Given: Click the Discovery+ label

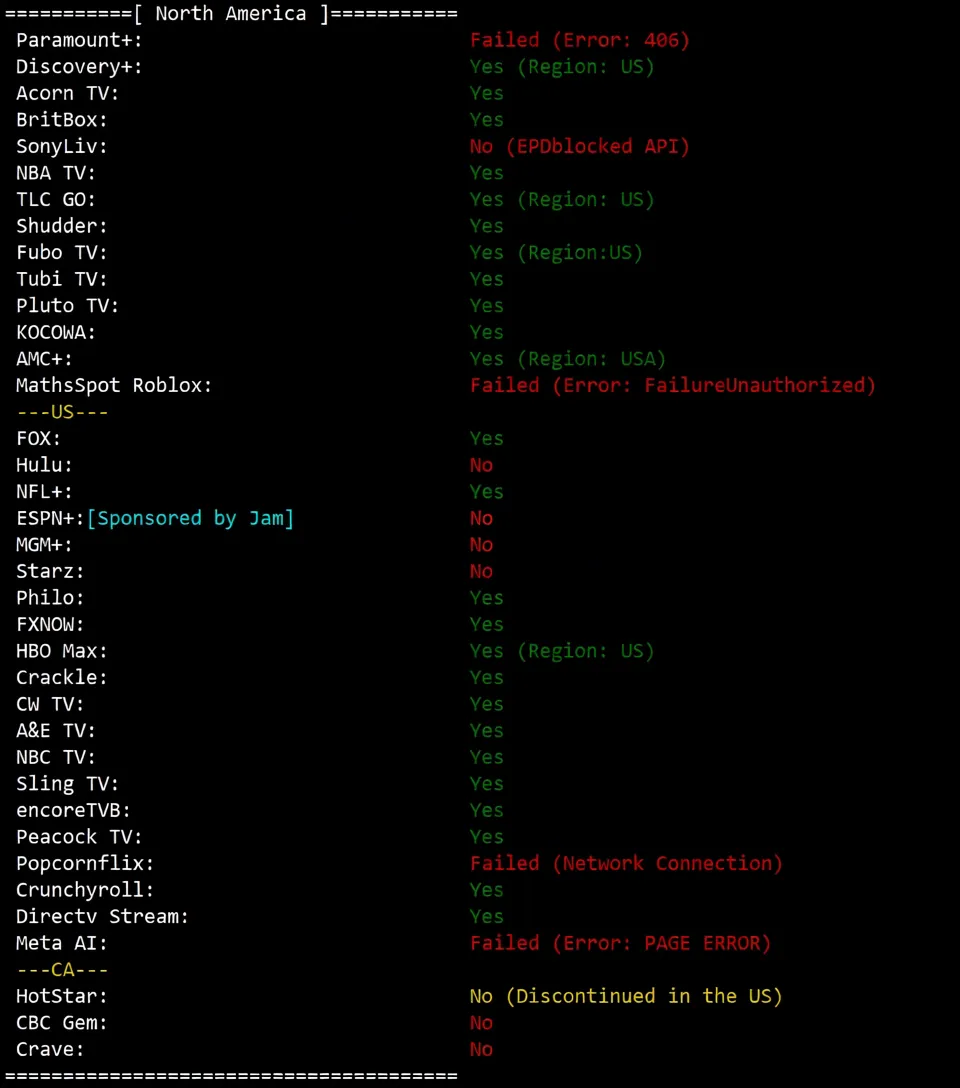Looking at the screenshot, I should click(79, 67).
